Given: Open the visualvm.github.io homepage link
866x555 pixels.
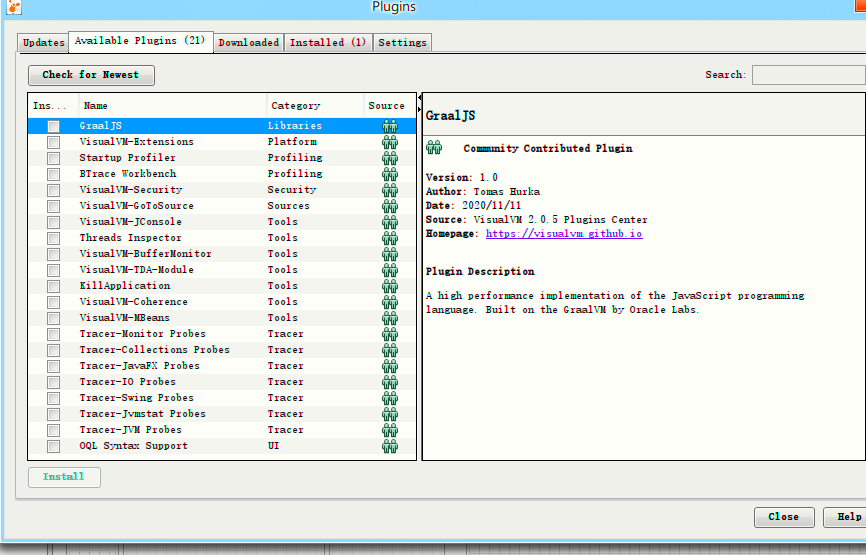Looking at the screenshot, I should point(564,234).
